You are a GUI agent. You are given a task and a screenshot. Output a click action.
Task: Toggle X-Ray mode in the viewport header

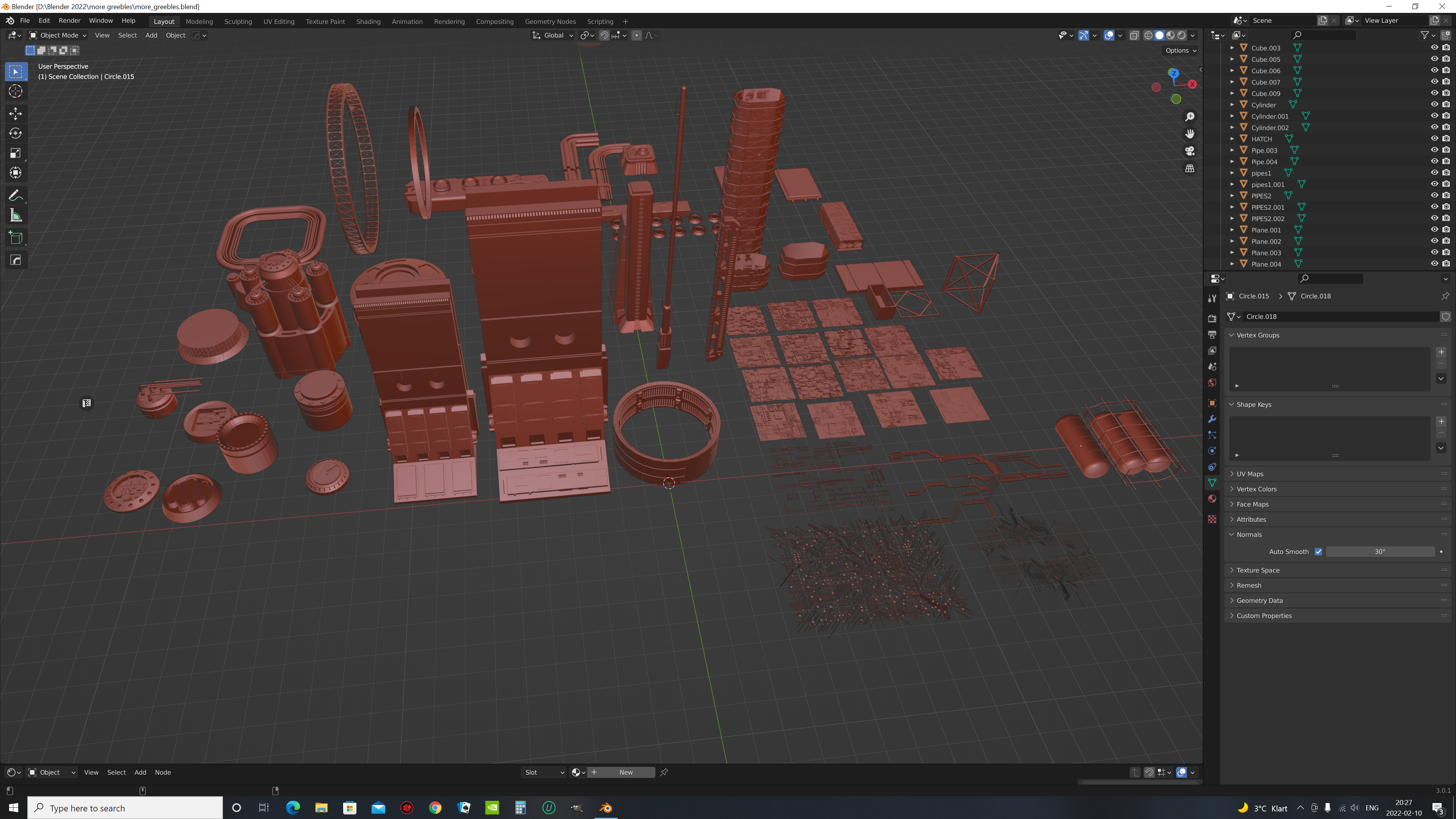(x=1134, y=35)
